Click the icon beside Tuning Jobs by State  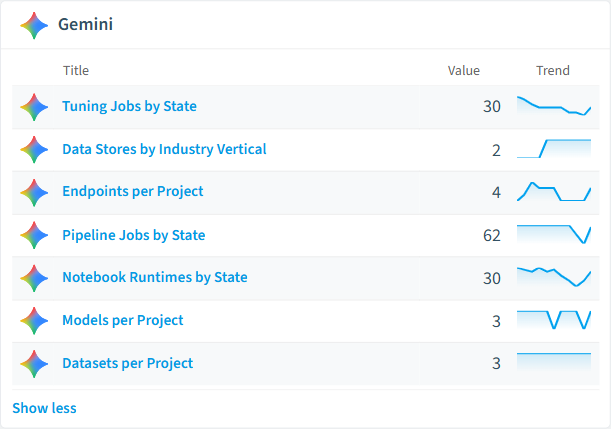(34, 107)
